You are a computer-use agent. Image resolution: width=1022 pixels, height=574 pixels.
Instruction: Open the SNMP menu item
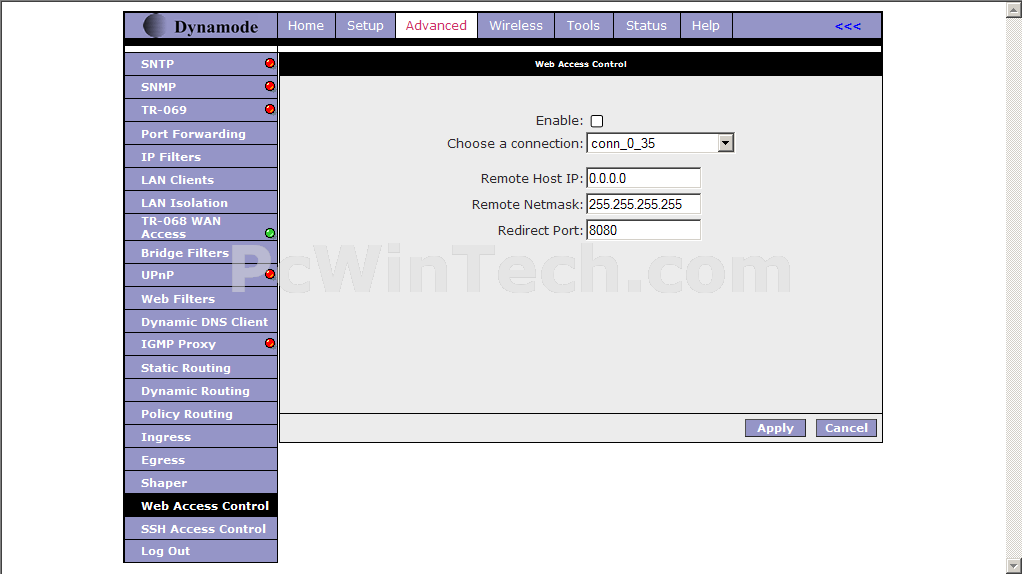point(201,87)
